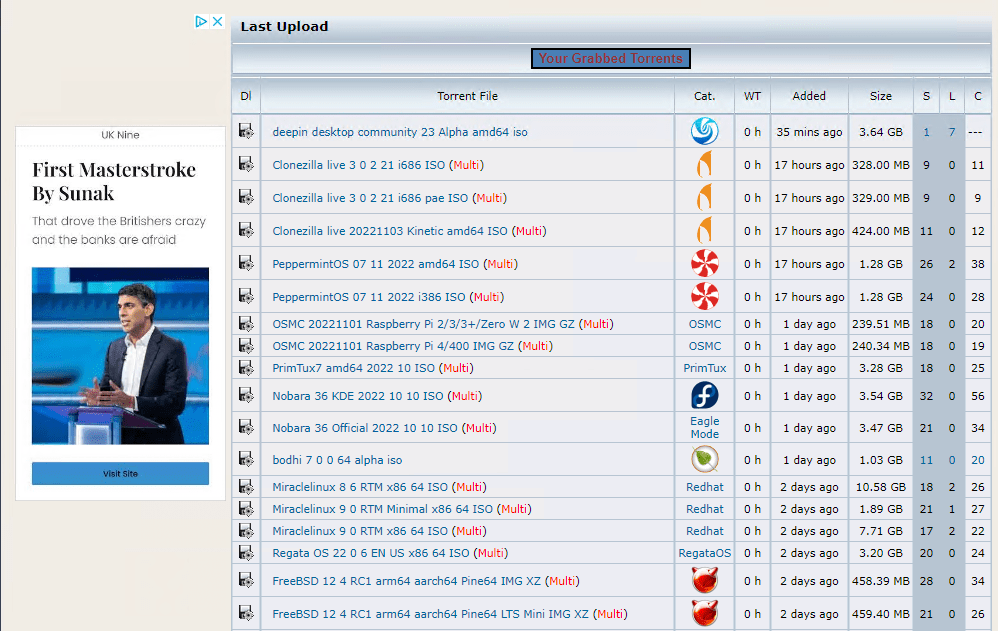Open Peppermint category icon in amd64 row
Viewport: 998px width, 631px height.
pos(705,263)
